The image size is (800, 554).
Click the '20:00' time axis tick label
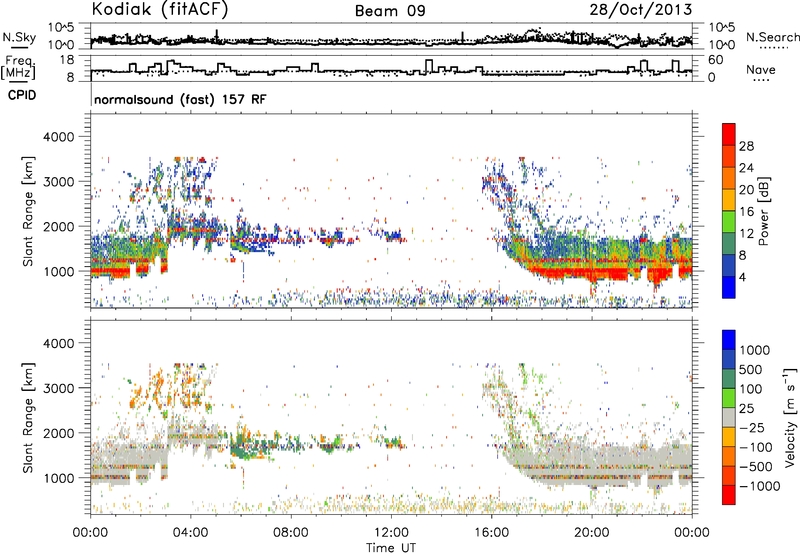click(592, 533)
